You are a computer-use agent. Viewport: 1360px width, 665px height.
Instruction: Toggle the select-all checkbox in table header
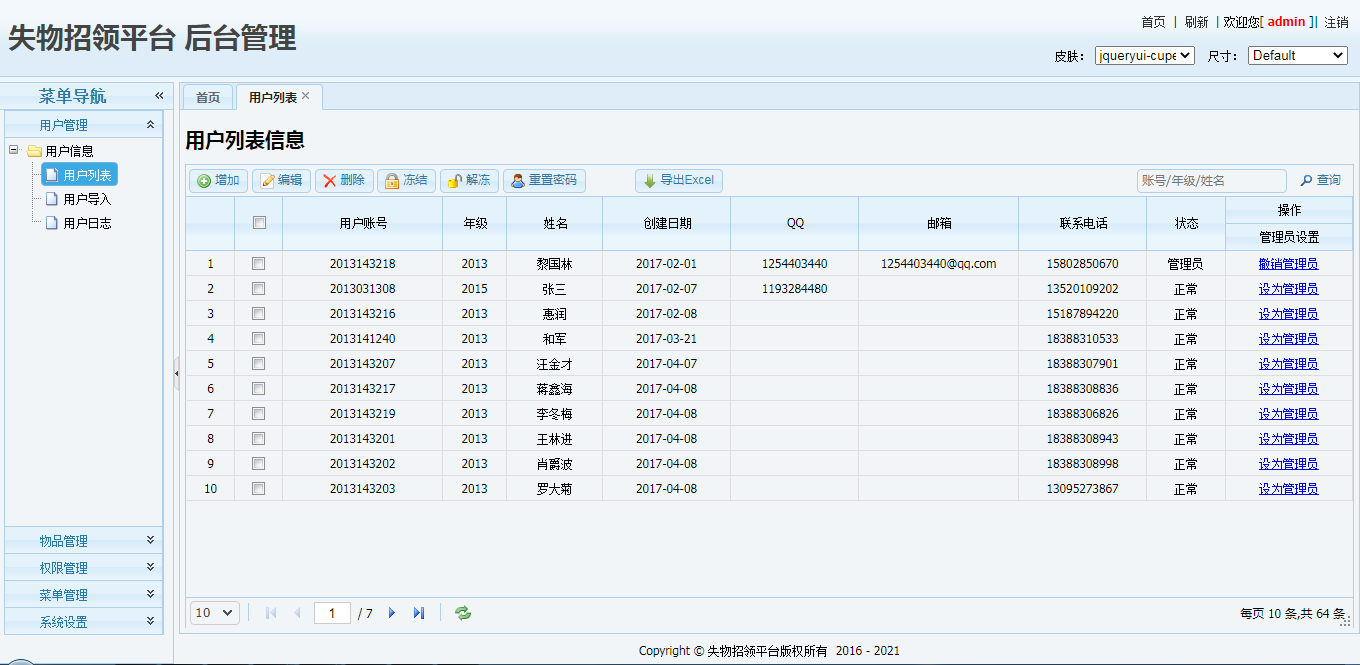point(259,223)
